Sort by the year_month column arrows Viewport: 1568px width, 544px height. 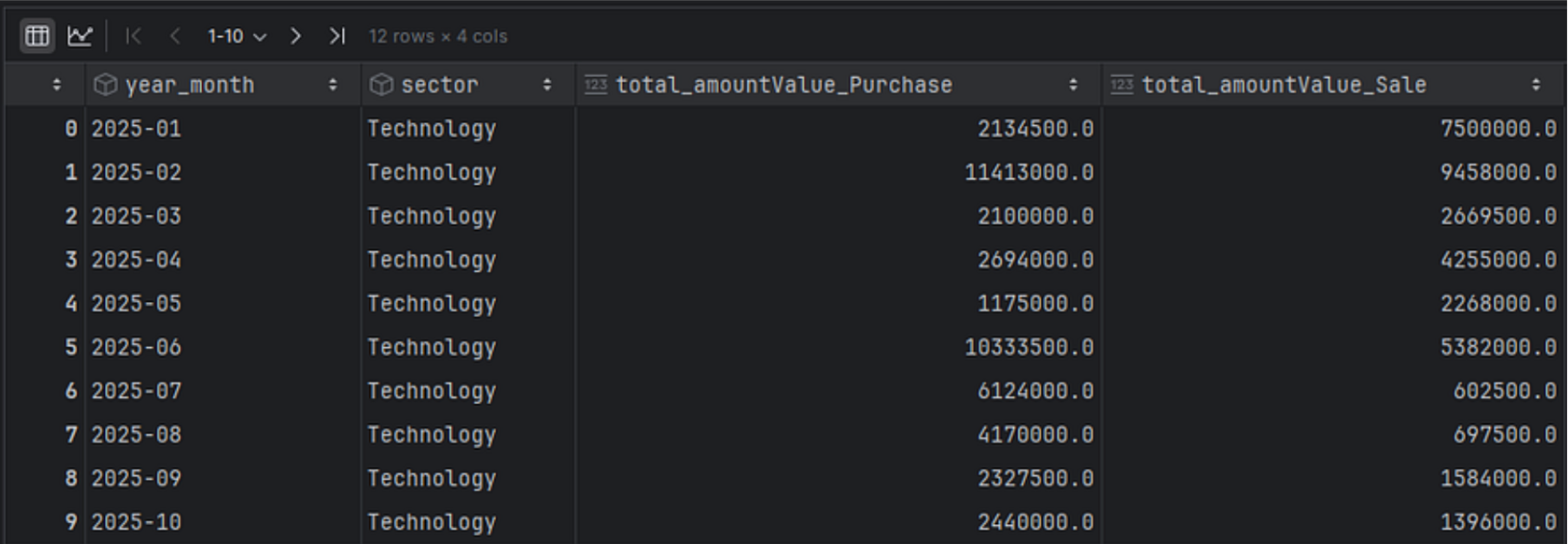click(332, 85)
